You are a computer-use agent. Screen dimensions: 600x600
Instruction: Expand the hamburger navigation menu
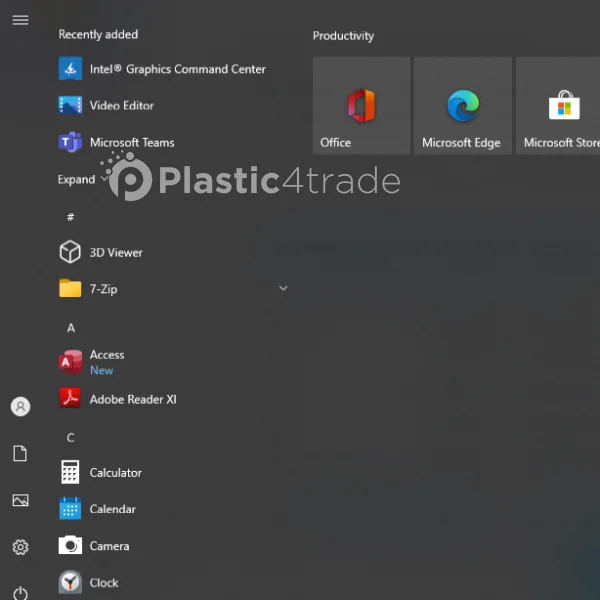[x=20, y=20]
